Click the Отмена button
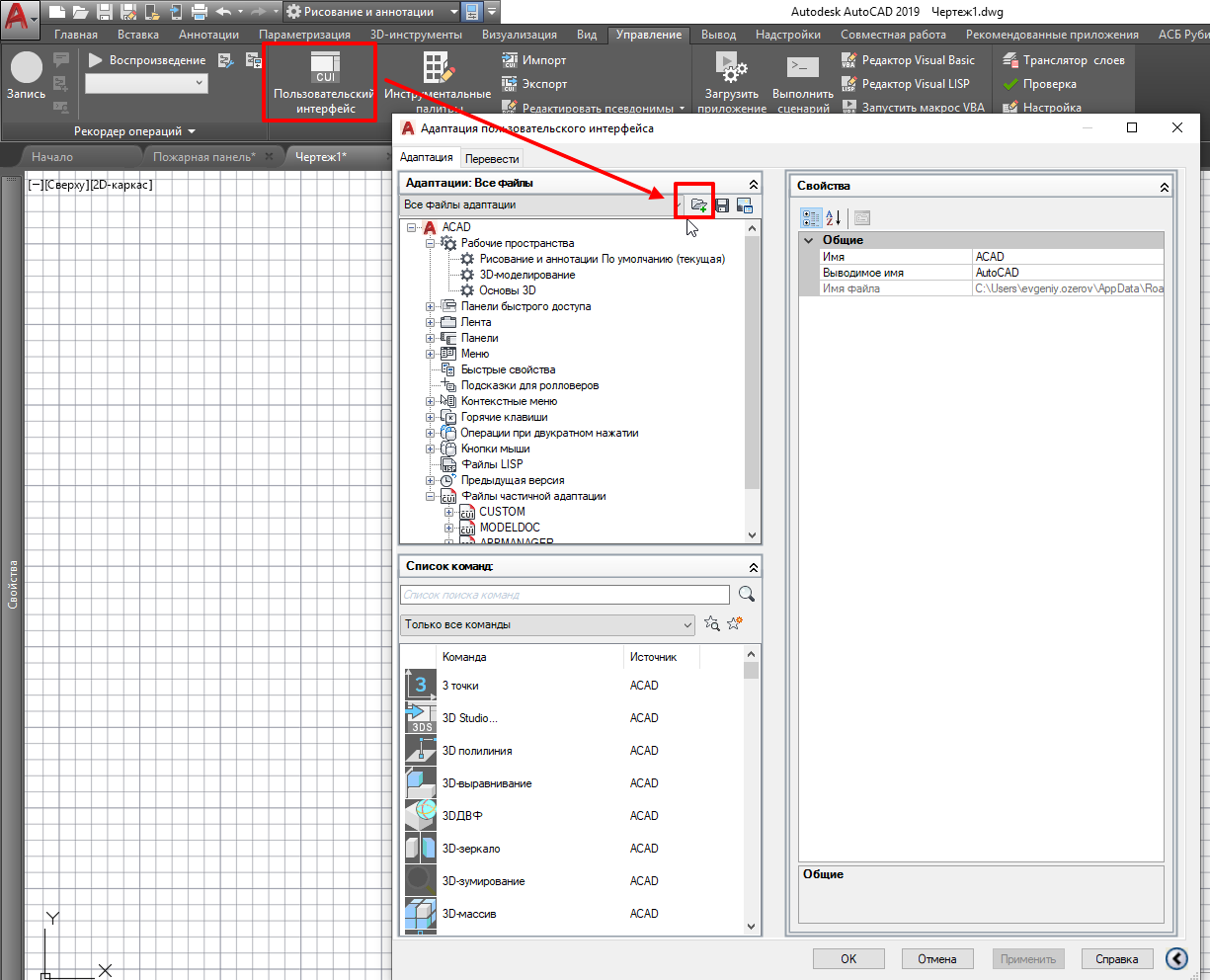The width and height of the screenshot is (1210, 980). coord(937,958)
